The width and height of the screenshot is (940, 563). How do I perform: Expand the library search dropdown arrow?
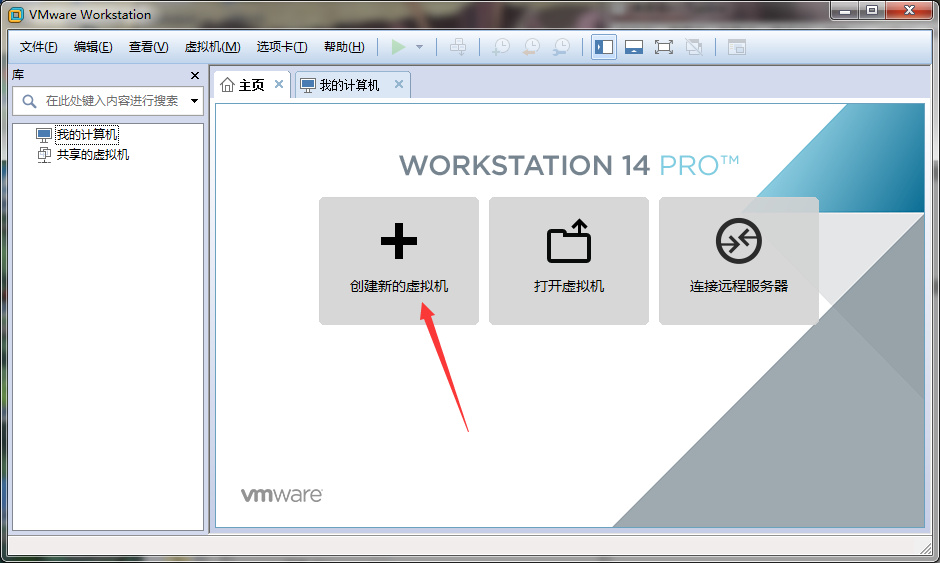[x=194, y=101]
